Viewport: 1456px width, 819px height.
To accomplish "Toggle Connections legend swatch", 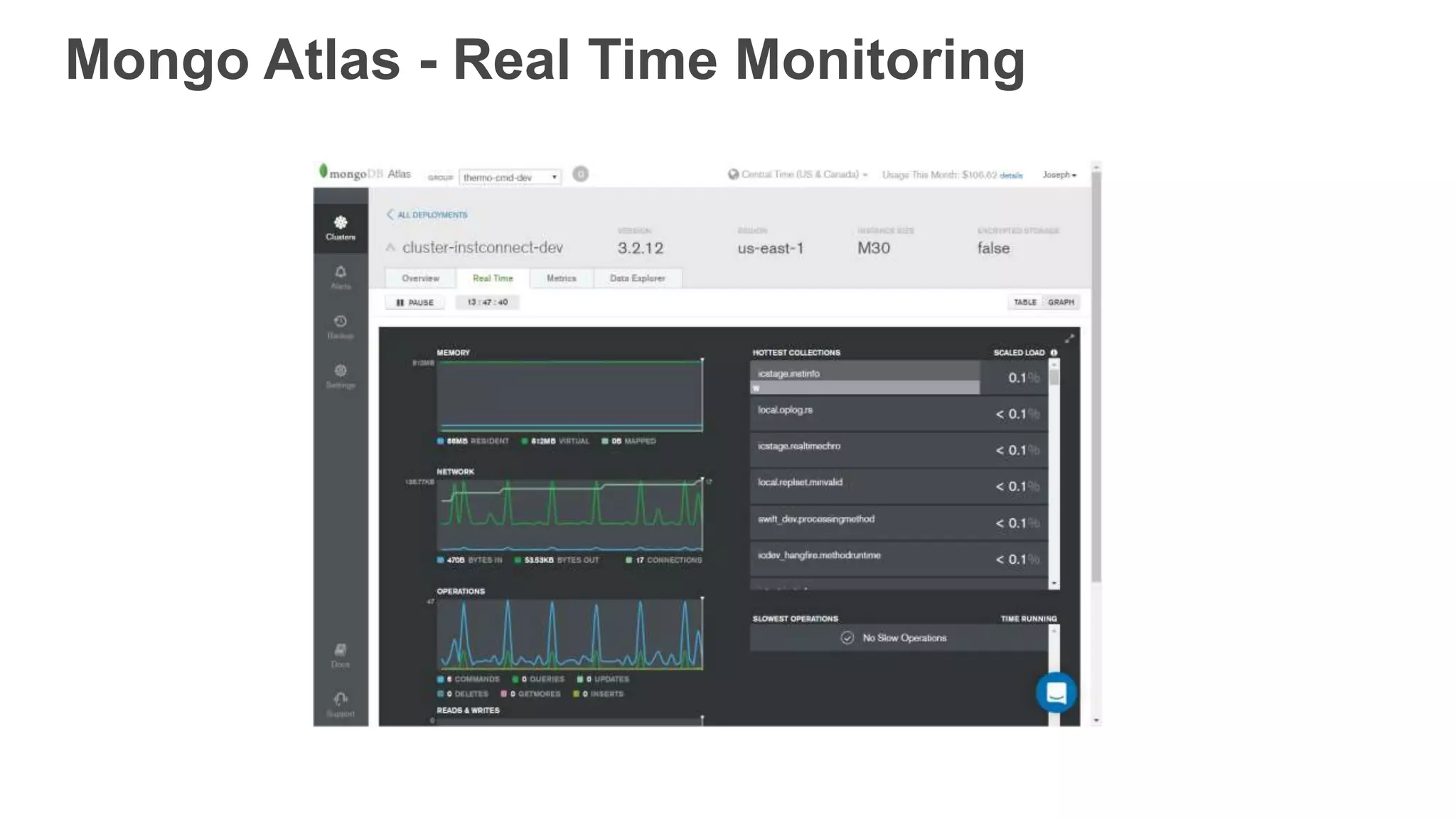I will click(629, 560).
